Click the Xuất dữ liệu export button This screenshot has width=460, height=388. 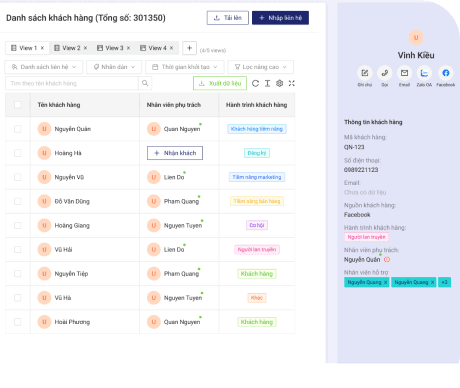coord(220,83)
